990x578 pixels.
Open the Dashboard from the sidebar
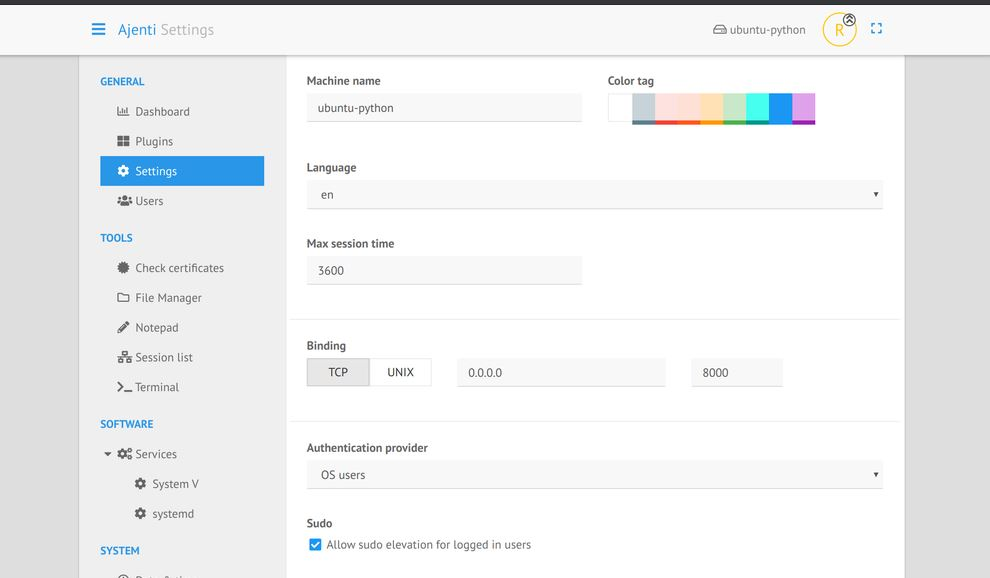click(x=161, y=111)
